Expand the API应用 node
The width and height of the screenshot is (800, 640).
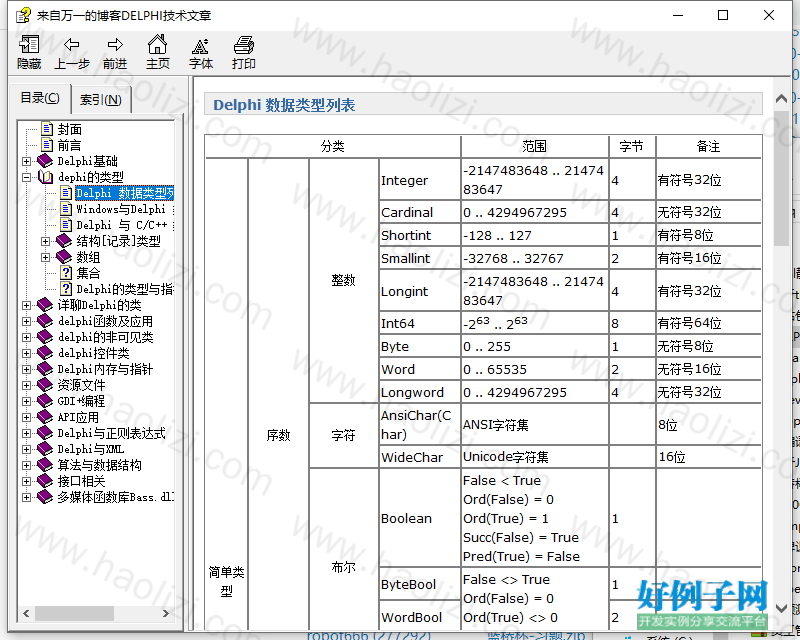pyautogui.click(x=26, y=417)
